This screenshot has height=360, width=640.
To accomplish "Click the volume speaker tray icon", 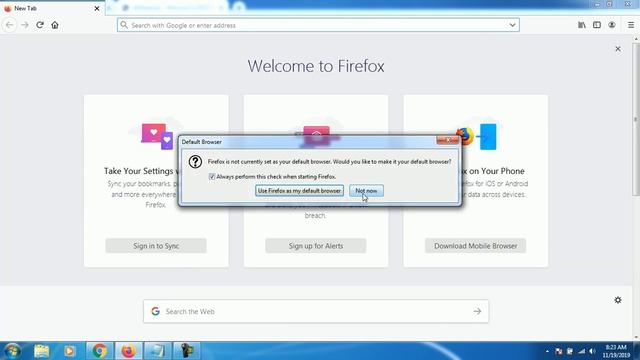I will [x=592, y=351].
